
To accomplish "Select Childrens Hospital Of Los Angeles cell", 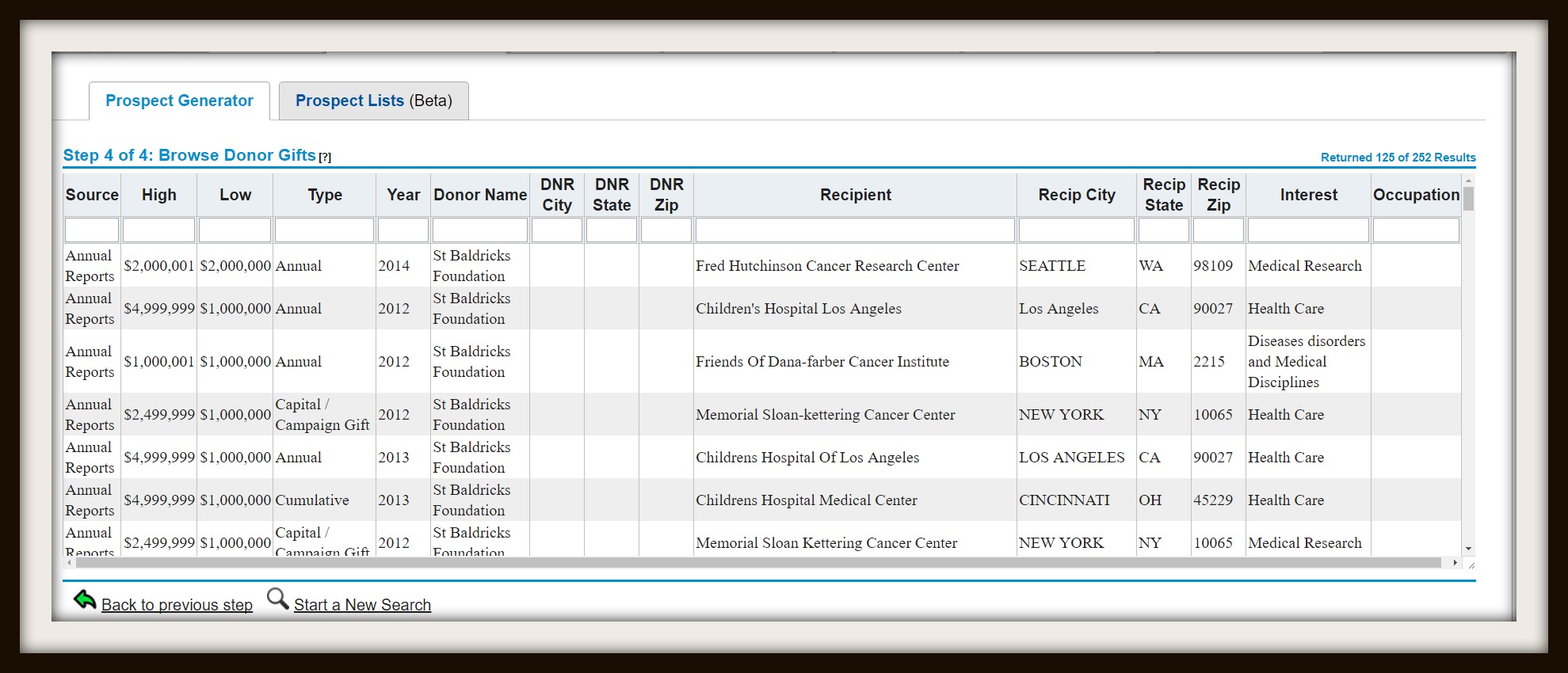I will pyautogui.click(x=855, y=458).
